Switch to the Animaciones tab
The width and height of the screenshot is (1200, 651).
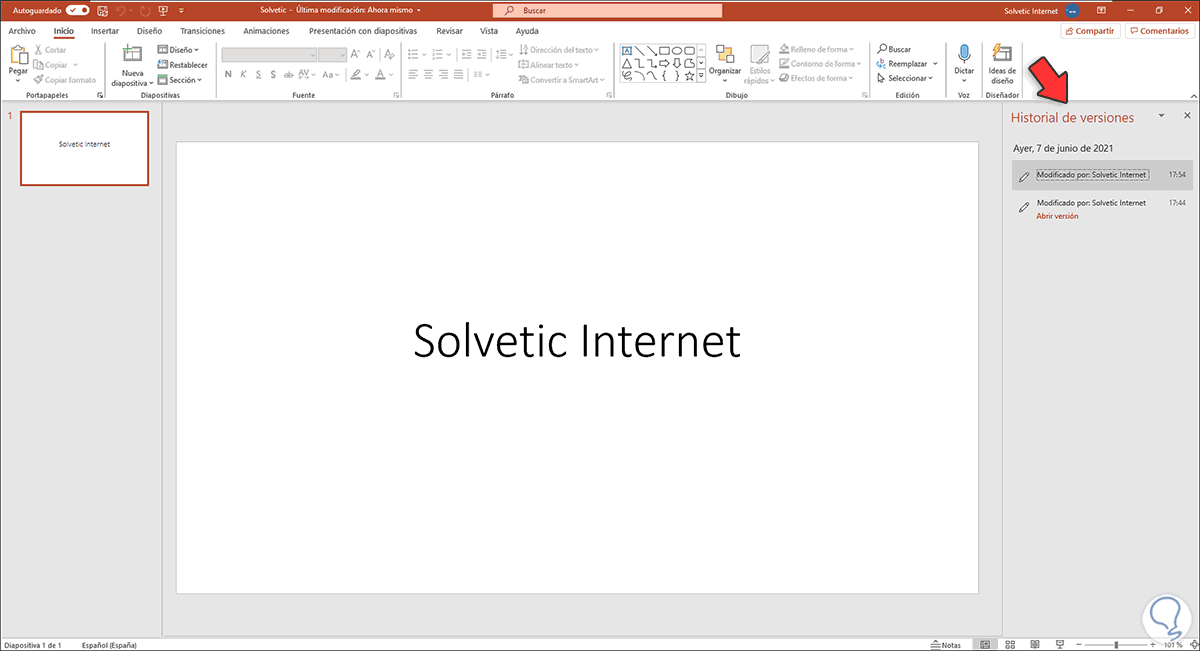click(266, 31)
